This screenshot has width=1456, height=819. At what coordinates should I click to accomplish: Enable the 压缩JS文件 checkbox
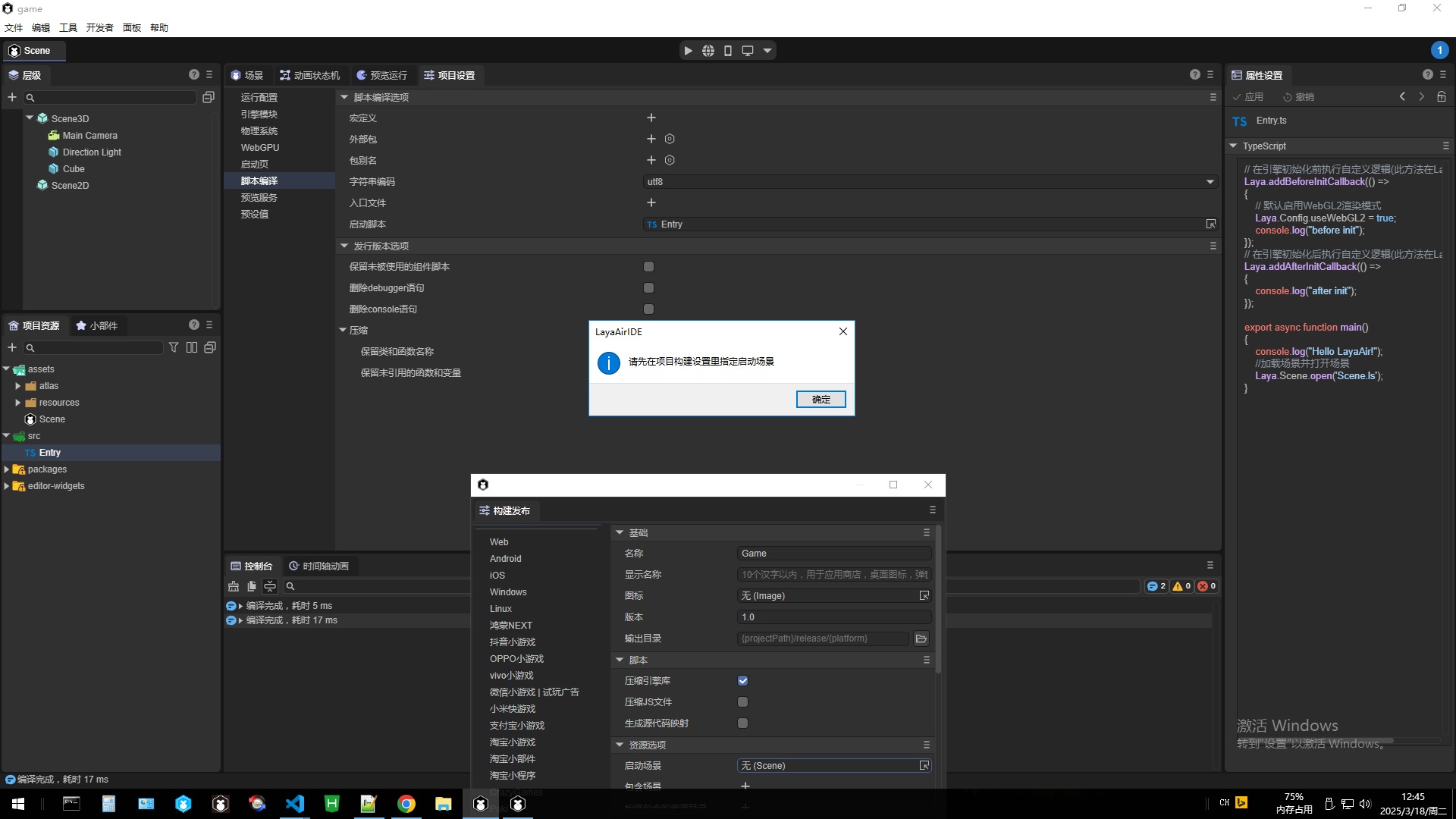pos(742,702)
